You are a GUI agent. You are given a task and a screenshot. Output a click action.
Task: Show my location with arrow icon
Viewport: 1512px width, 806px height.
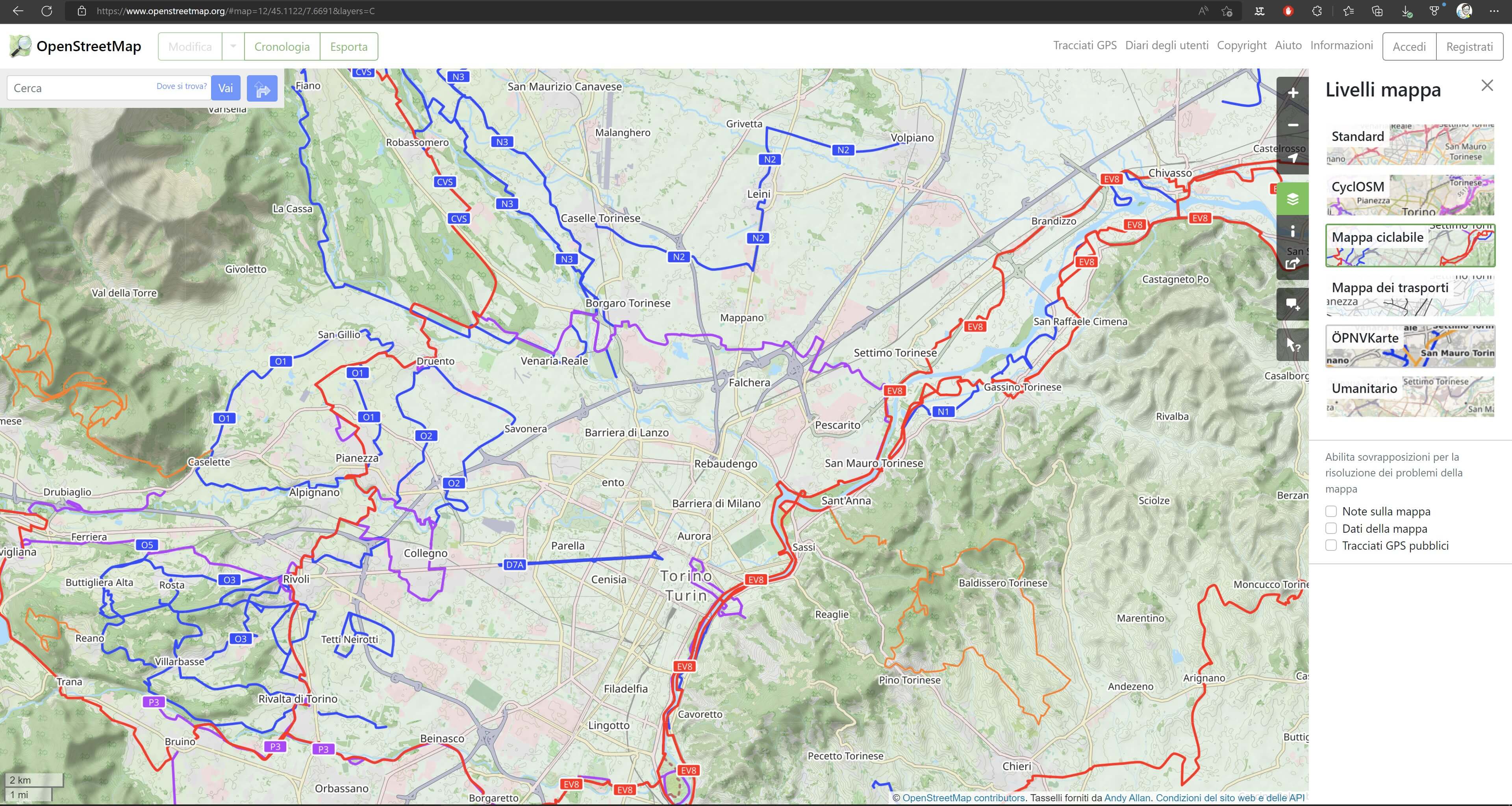[1292, 158]
